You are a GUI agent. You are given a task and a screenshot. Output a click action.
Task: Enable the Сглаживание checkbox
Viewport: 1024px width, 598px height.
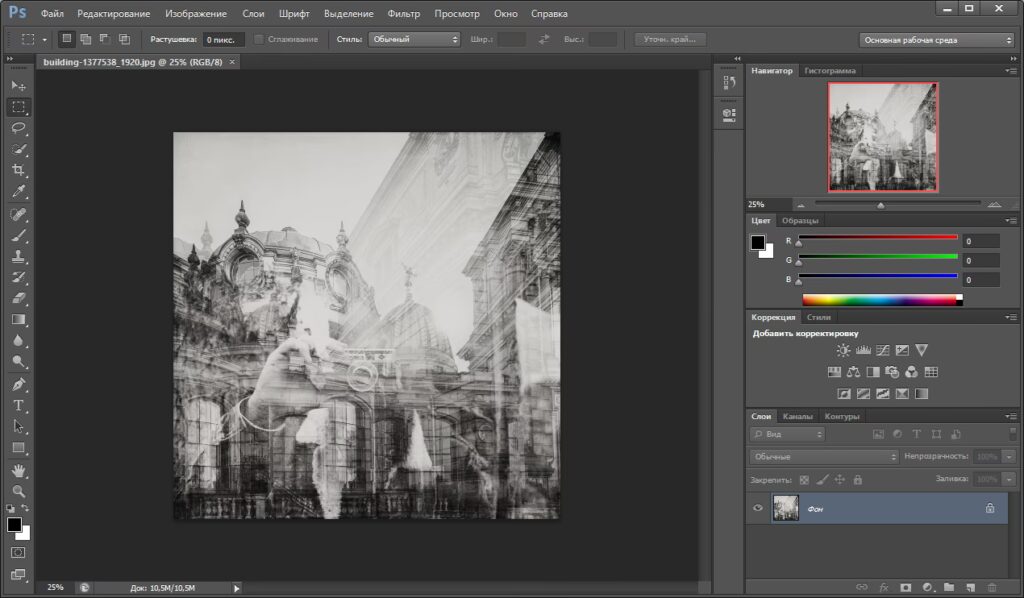[260, 40]
